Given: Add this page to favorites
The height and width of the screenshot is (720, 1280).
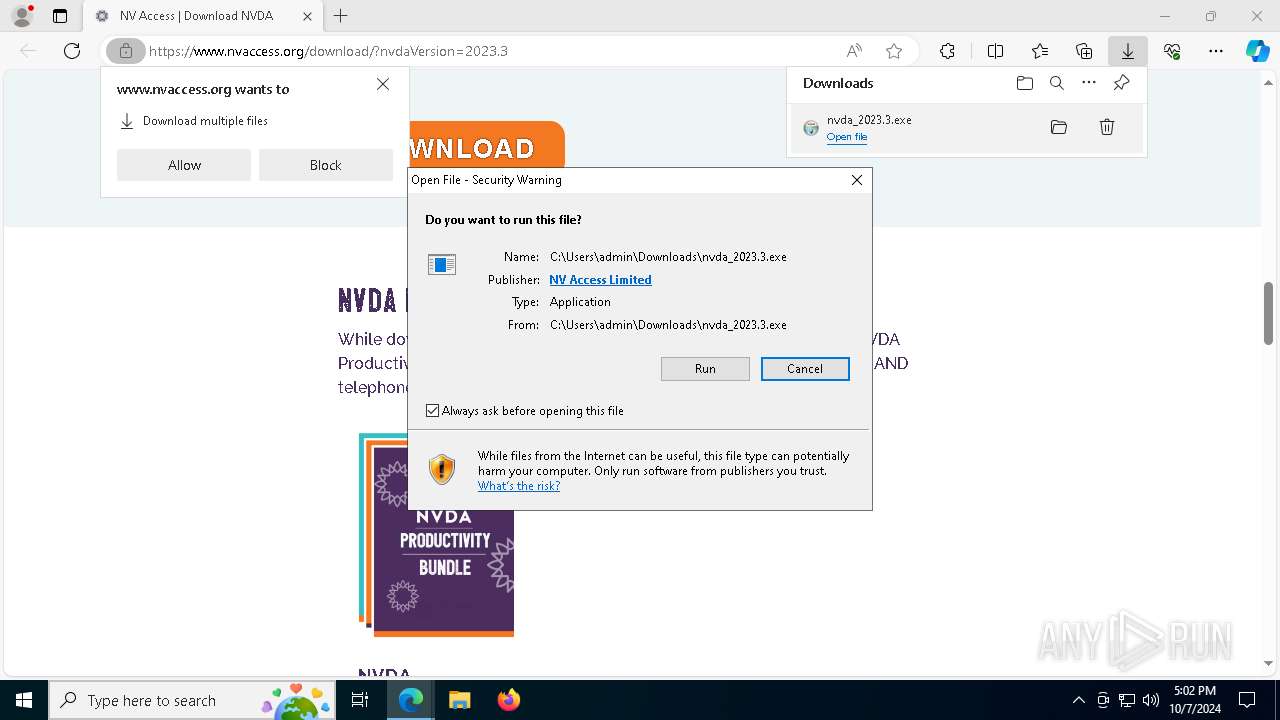Looking at the screenshot, I should [894, 51].
